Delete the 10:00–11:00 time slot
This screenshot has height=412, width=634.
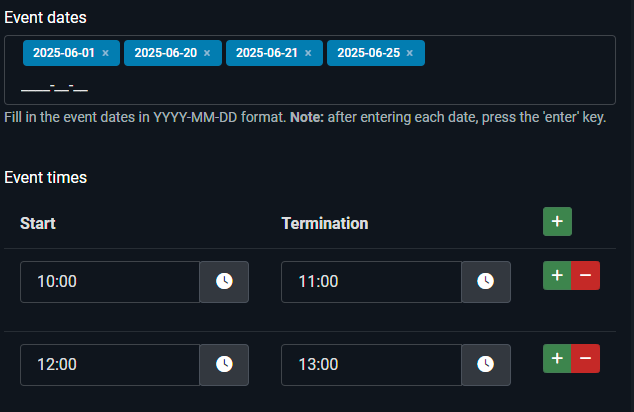coord(585,276)
